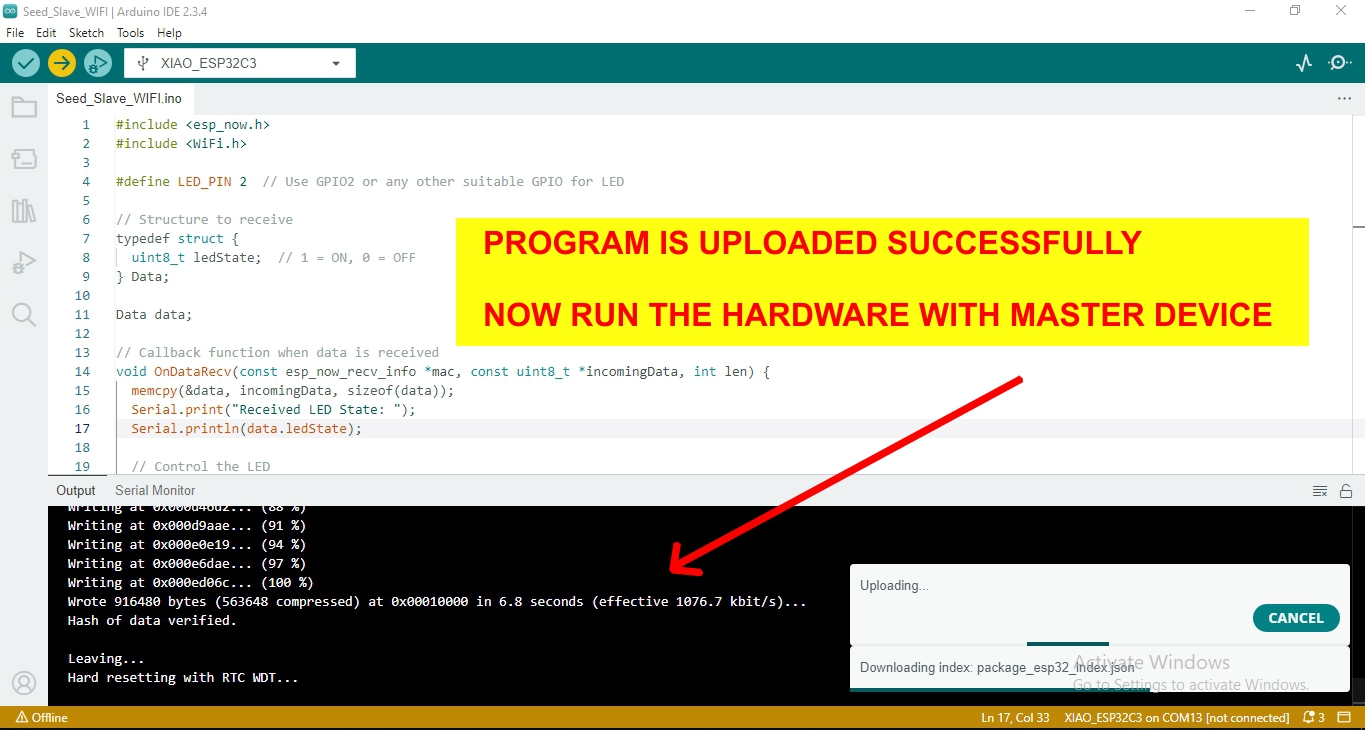The width and height of the screenshot is (1365, 730).
Task: Open the Library Manager sidebar icon
Action: pos(24,211)
